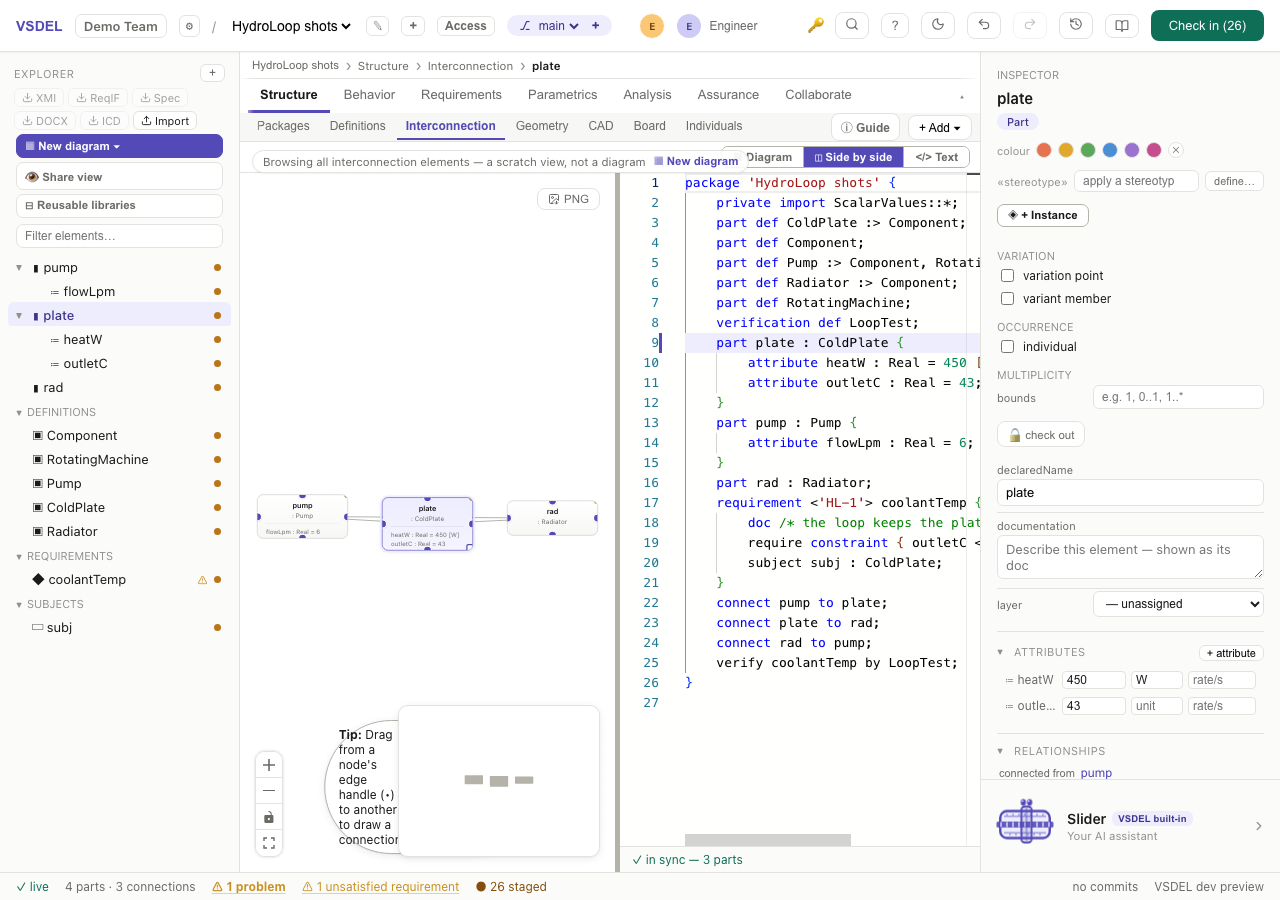Open the layer unassigned dropdown
This screenshot has width=1280, height=900.
1178,604
